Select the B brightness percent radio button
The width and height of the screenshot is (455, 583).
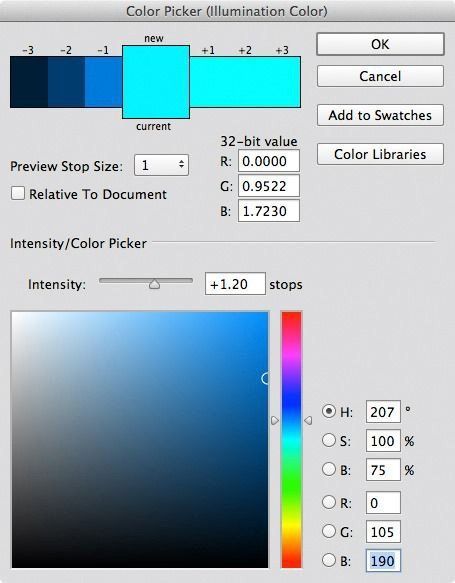329,469
